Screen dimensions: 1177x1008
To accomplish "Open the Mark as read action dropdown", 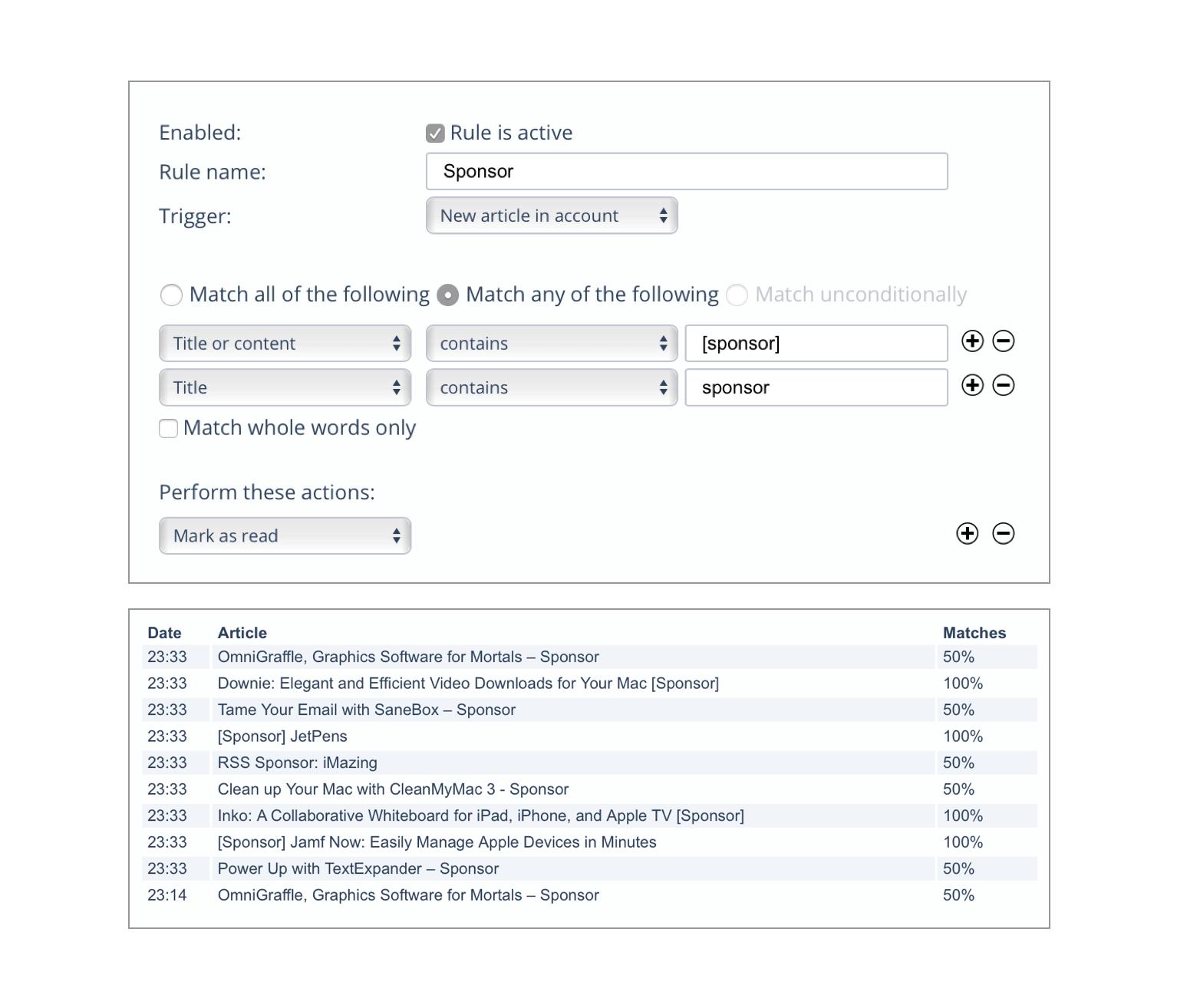I will 285,535.
